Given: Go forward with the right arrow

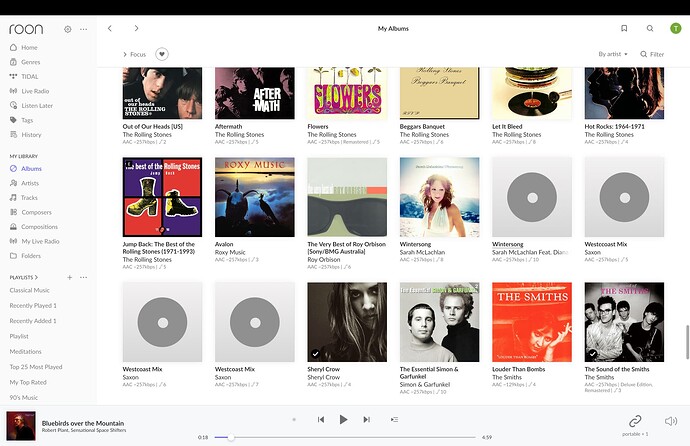Looking at the screenshot, I should (x=136, y=28).
